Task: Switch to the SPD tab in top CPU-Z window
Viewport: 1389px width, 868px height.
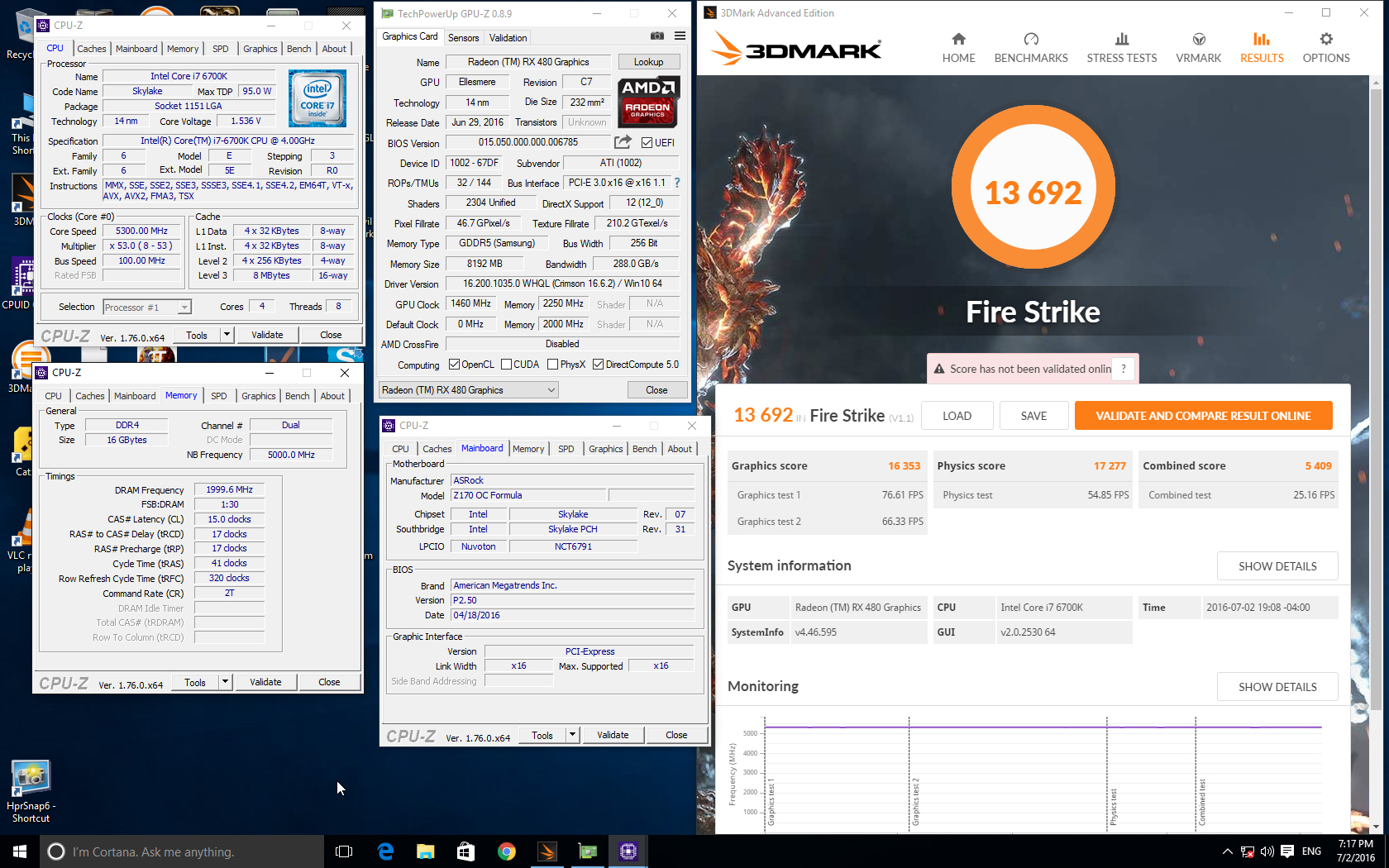Action: coord(220,49)
